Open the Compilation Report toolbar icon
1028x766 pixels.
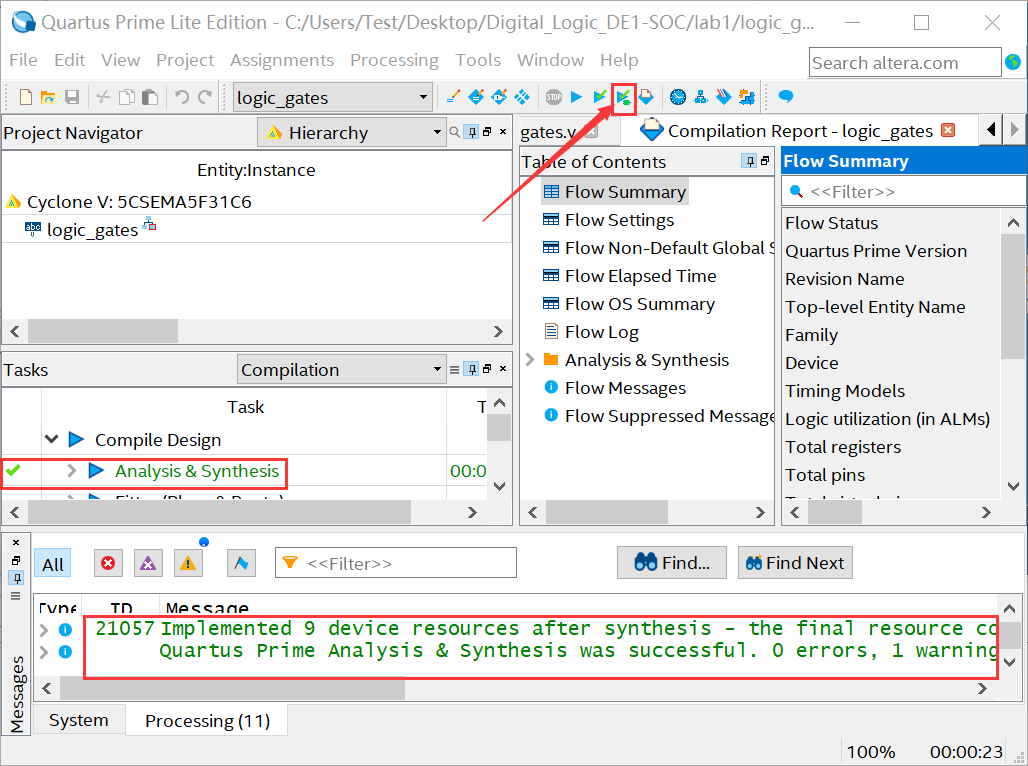pos(646,97)
